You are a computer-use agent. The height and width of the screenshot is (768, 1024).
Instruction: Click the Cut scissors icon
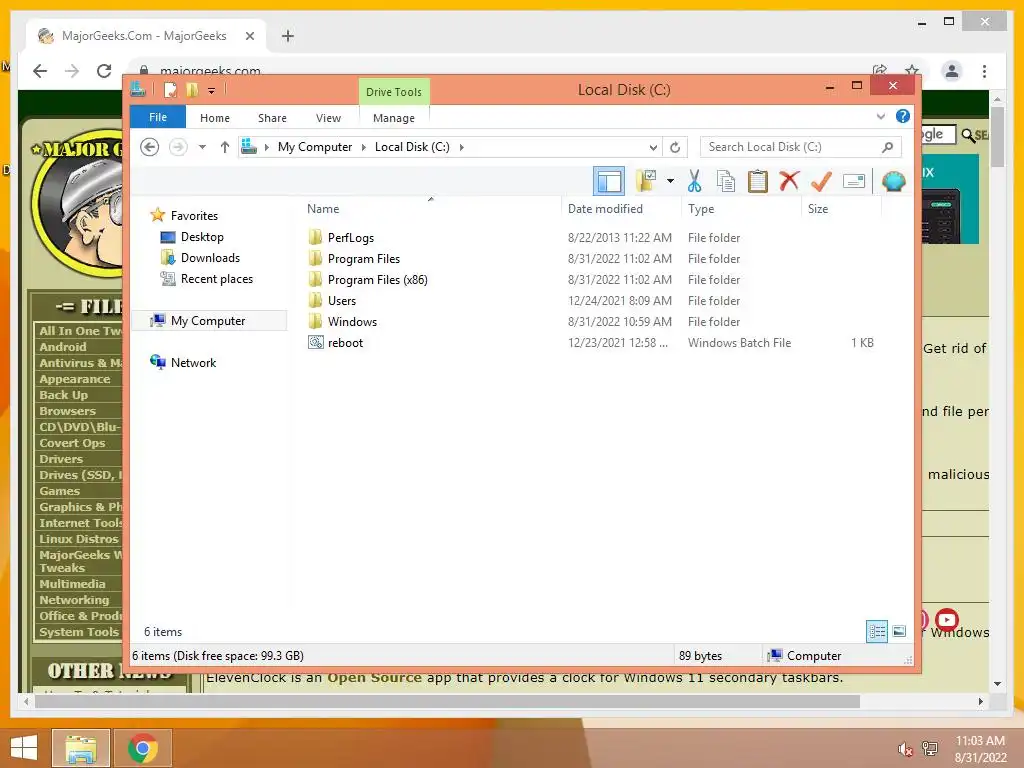coord(694,181)
